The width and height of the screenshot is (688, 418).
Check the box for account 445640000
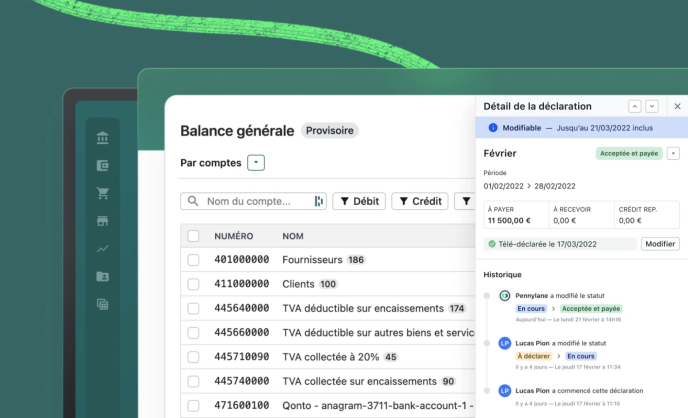193,308
